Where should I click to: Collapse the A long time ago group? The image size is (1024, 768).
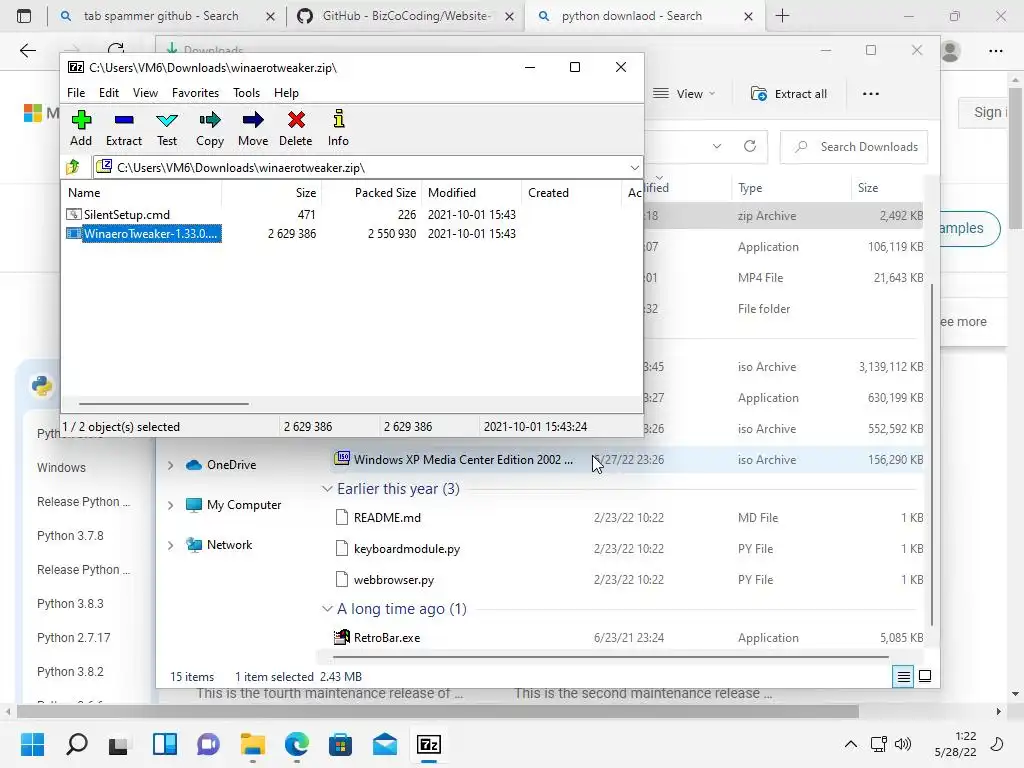click(327, 609)
